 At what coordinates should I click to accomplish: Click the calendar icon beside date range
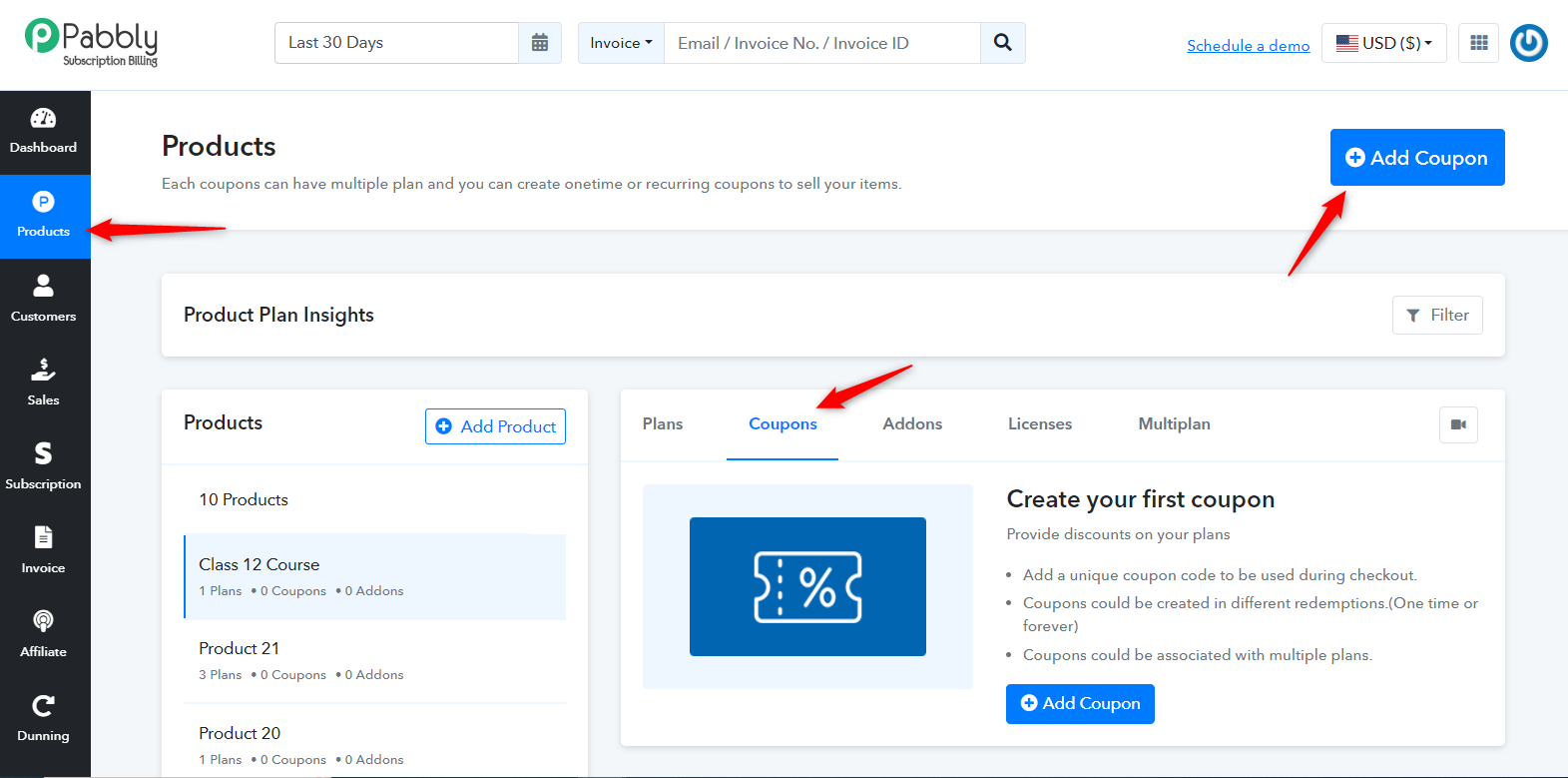point(540,43)
